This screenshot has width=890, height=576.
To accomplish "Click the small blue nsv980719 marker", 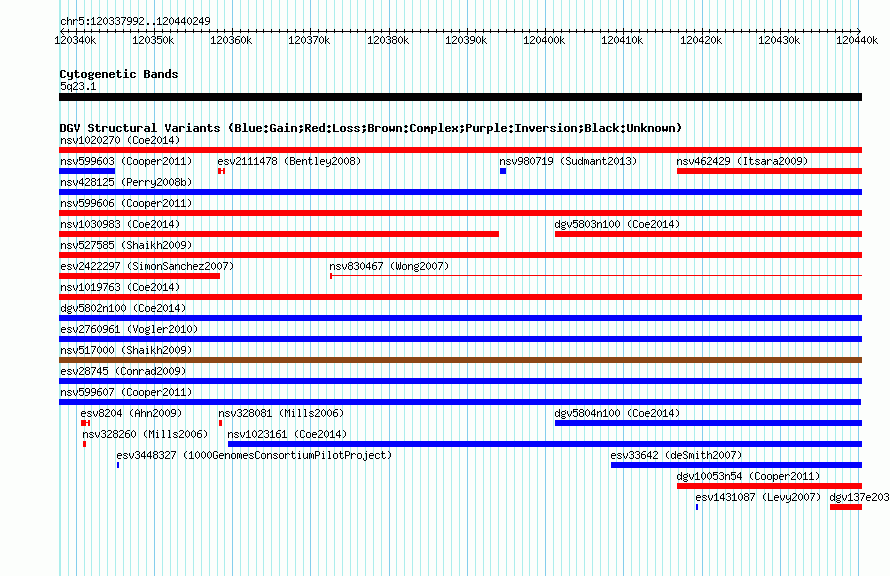I will click(503, 171).
